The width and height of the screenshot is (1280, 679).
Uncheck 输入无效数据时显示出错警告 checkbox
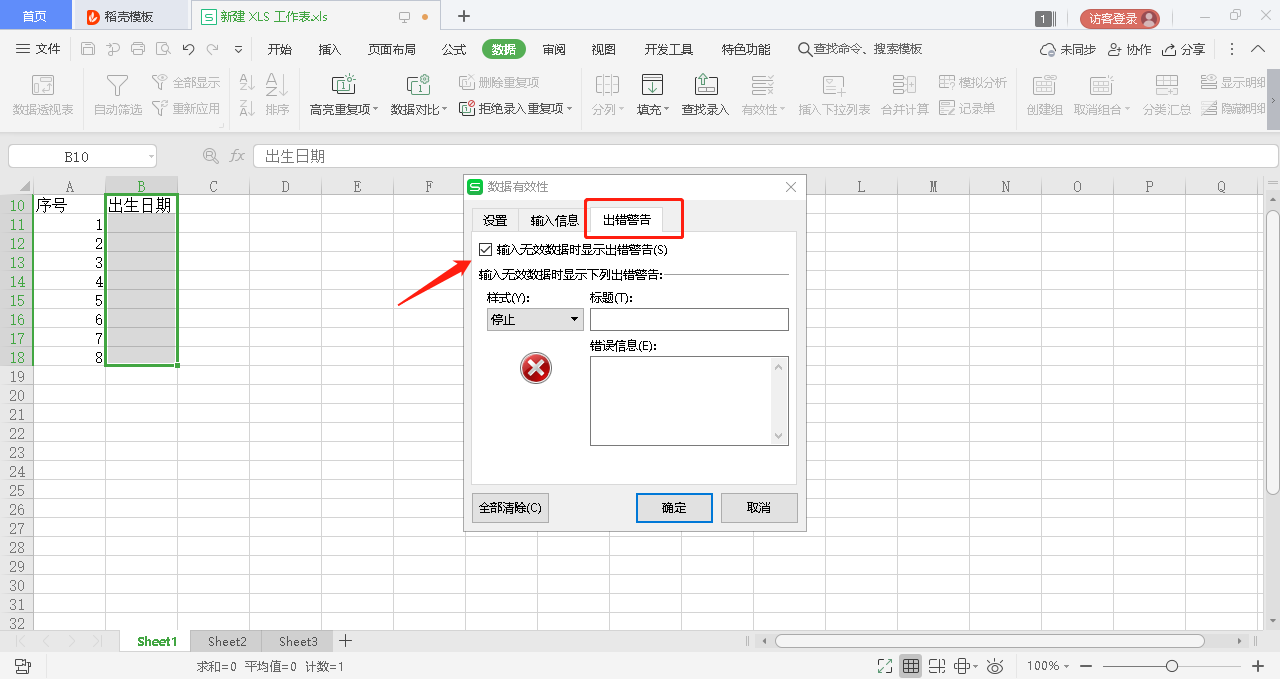pos(486,250)
